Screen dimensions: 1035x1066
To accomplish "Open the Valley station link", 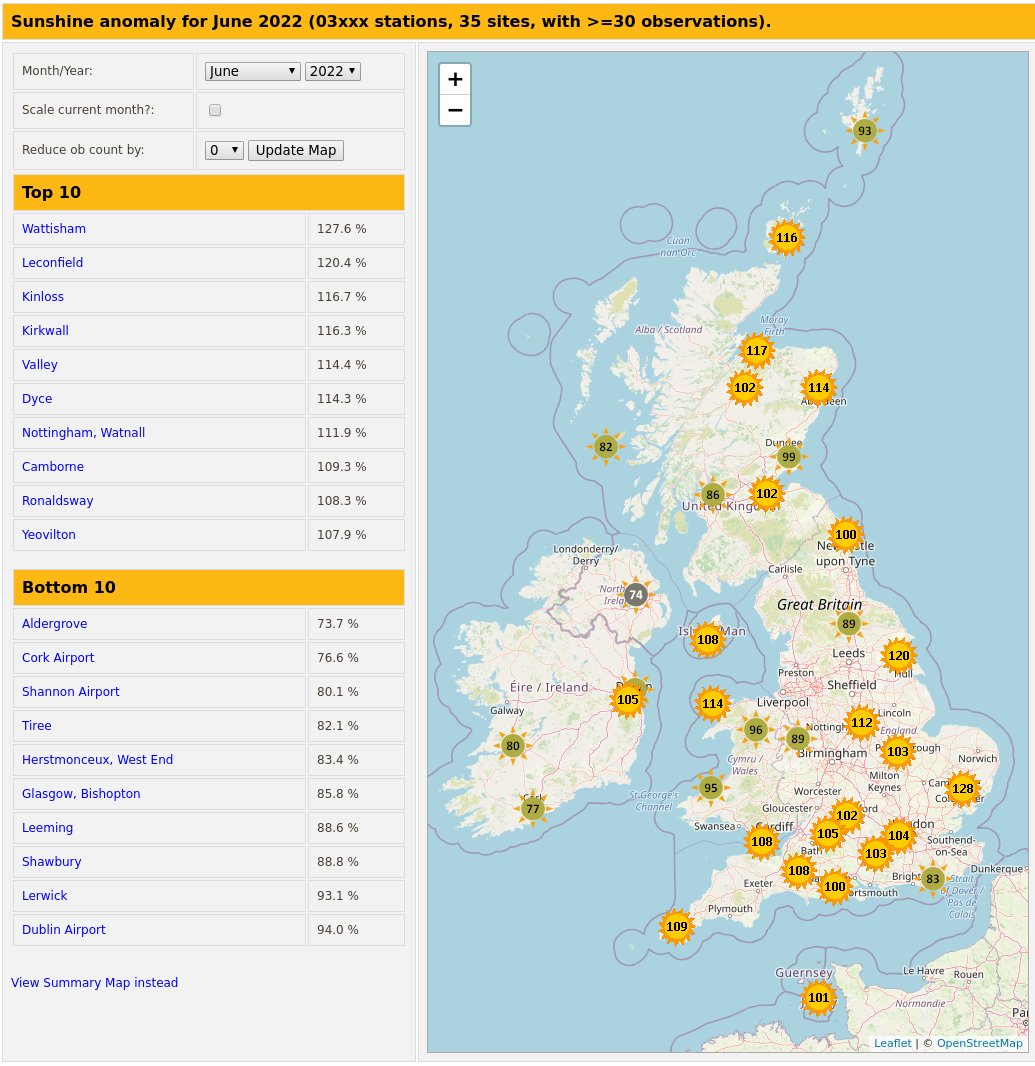I will click(39, 364).
